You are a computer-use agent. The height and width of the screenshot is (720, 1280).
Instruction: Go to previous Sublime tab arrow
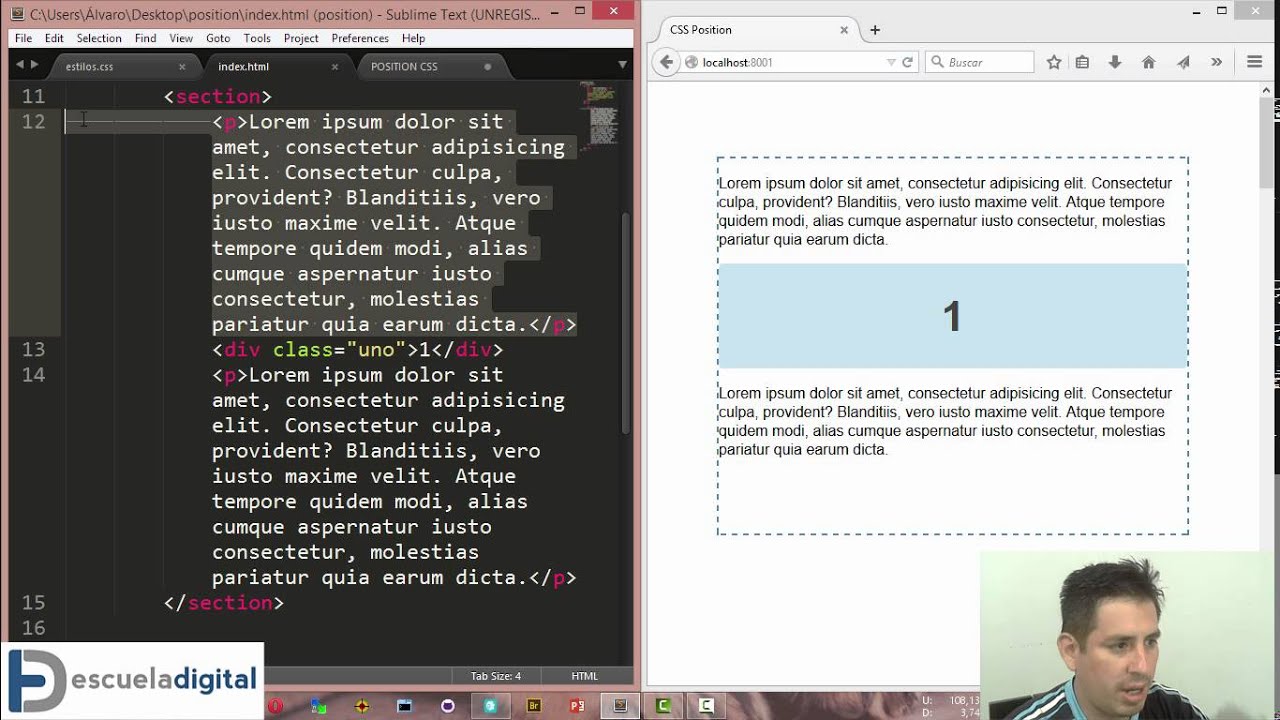(19, 65)
